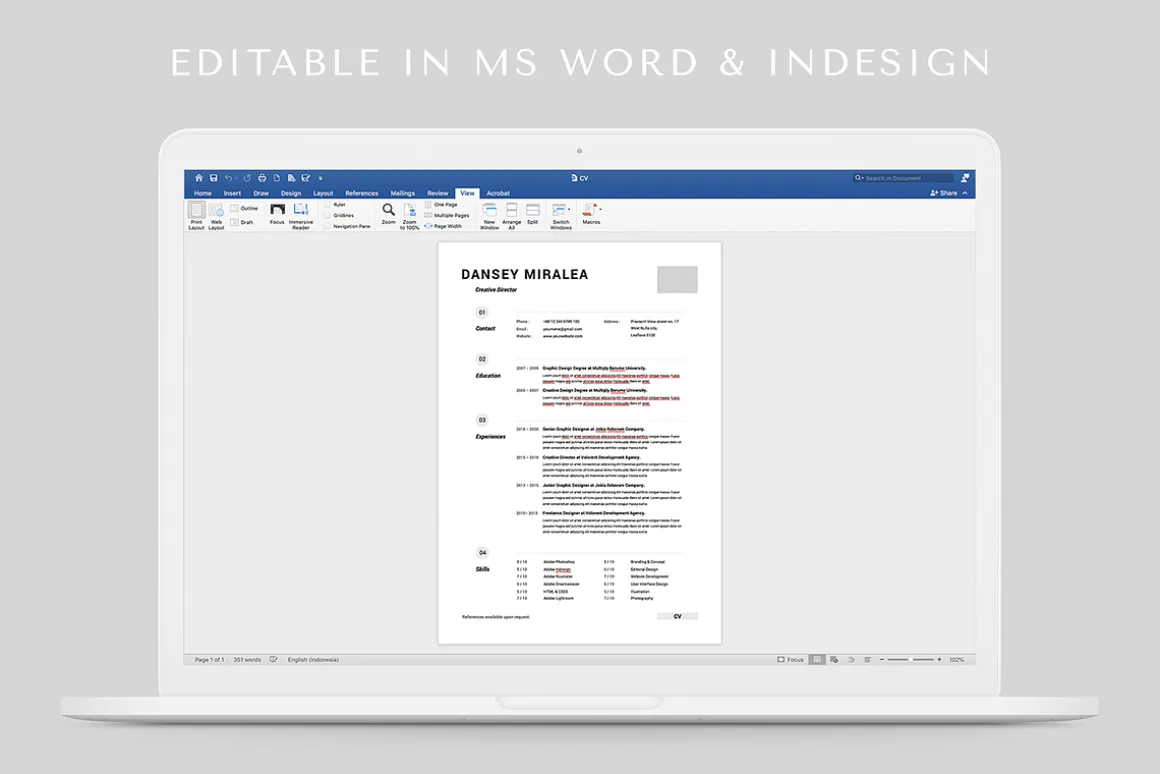Open the Home ribbon tab
Screen dimensions: 1160x774
click(x=203, y=193)
